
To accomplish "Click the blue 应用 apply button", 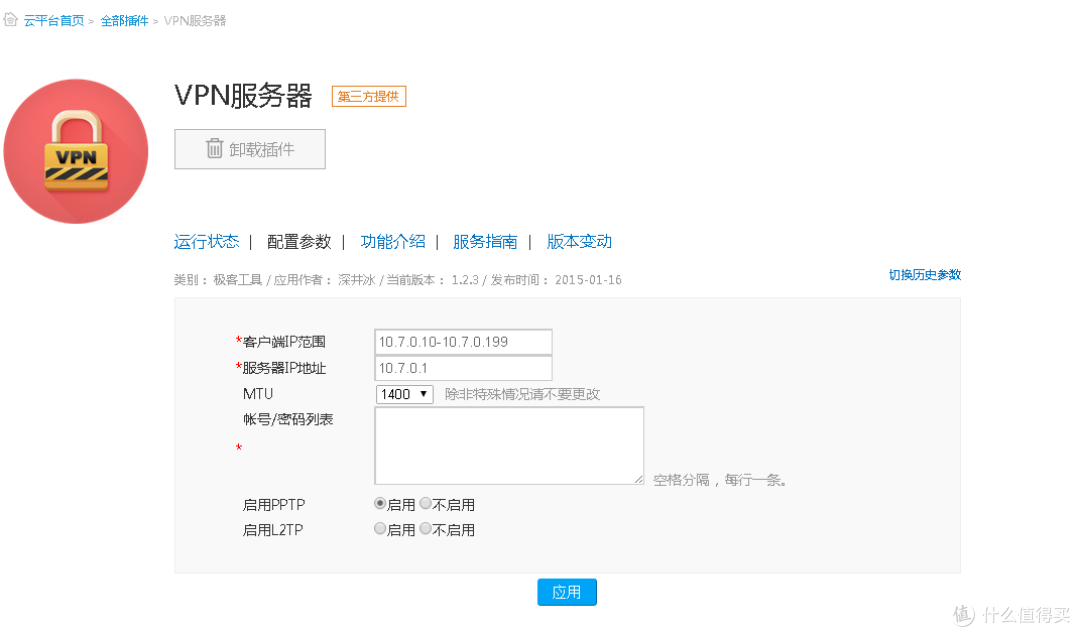I will 567,592.
